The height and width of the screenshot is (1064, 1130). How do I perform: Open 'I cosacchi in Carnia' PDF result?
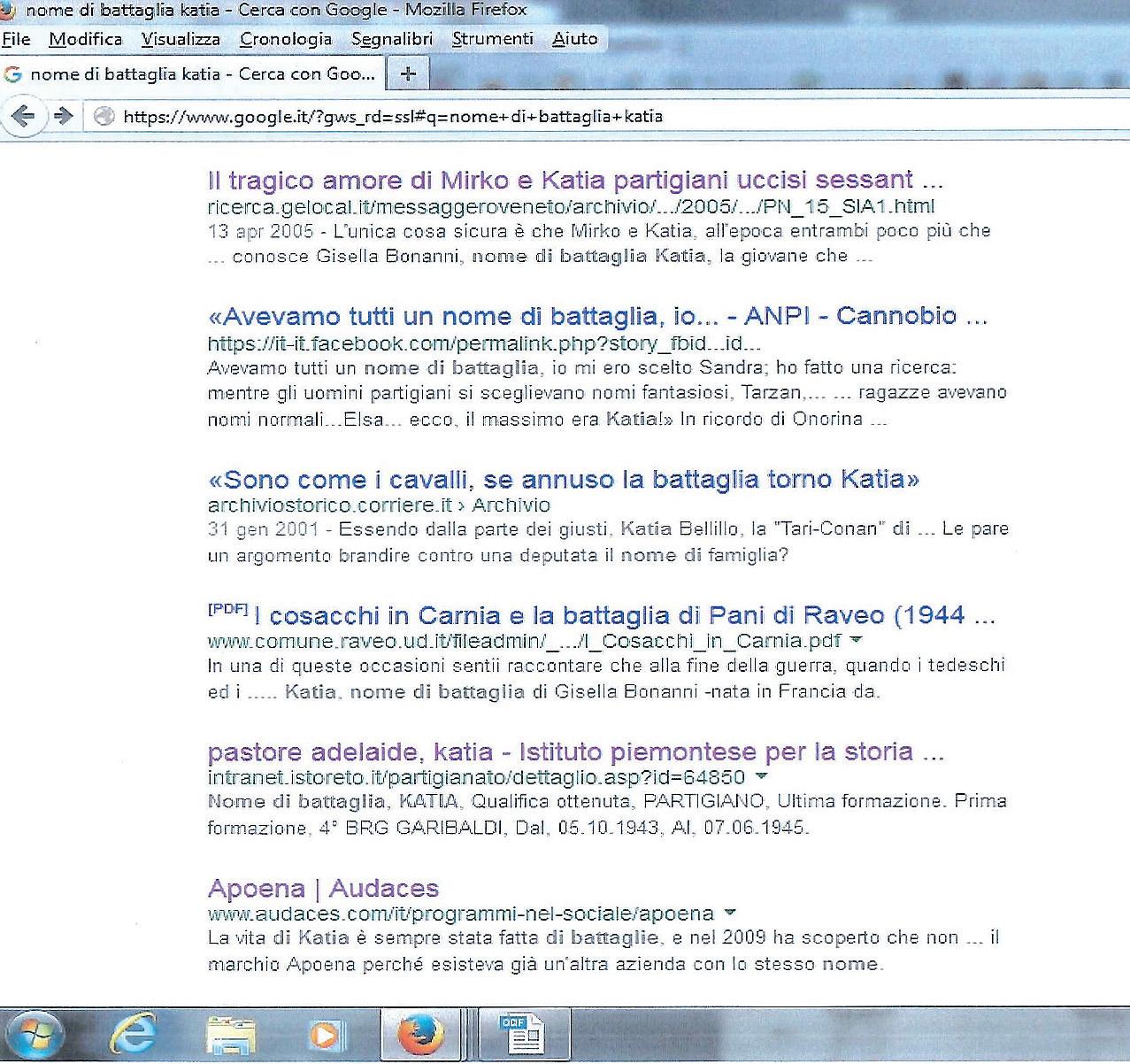click(626, 616)
